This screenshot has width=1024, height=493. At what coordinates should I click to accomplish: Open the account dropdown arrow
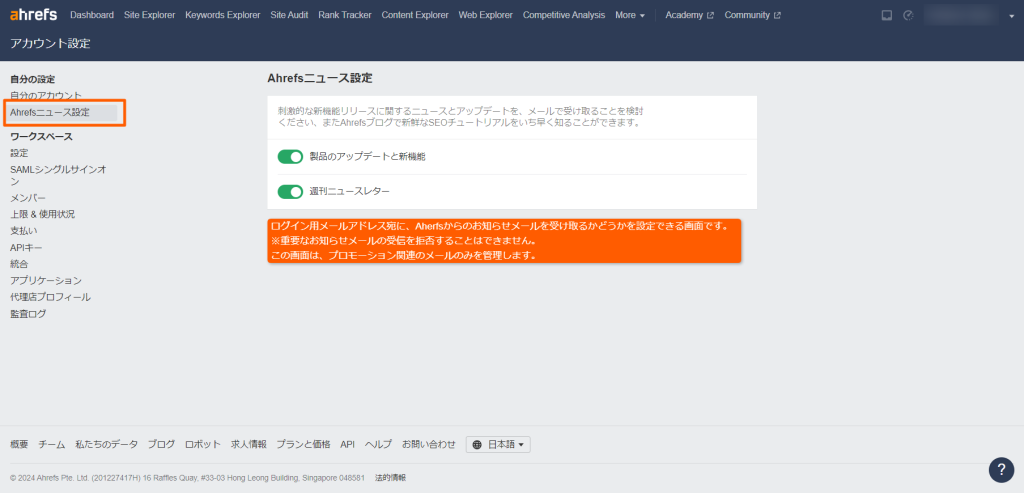(x=1012, y=16)
